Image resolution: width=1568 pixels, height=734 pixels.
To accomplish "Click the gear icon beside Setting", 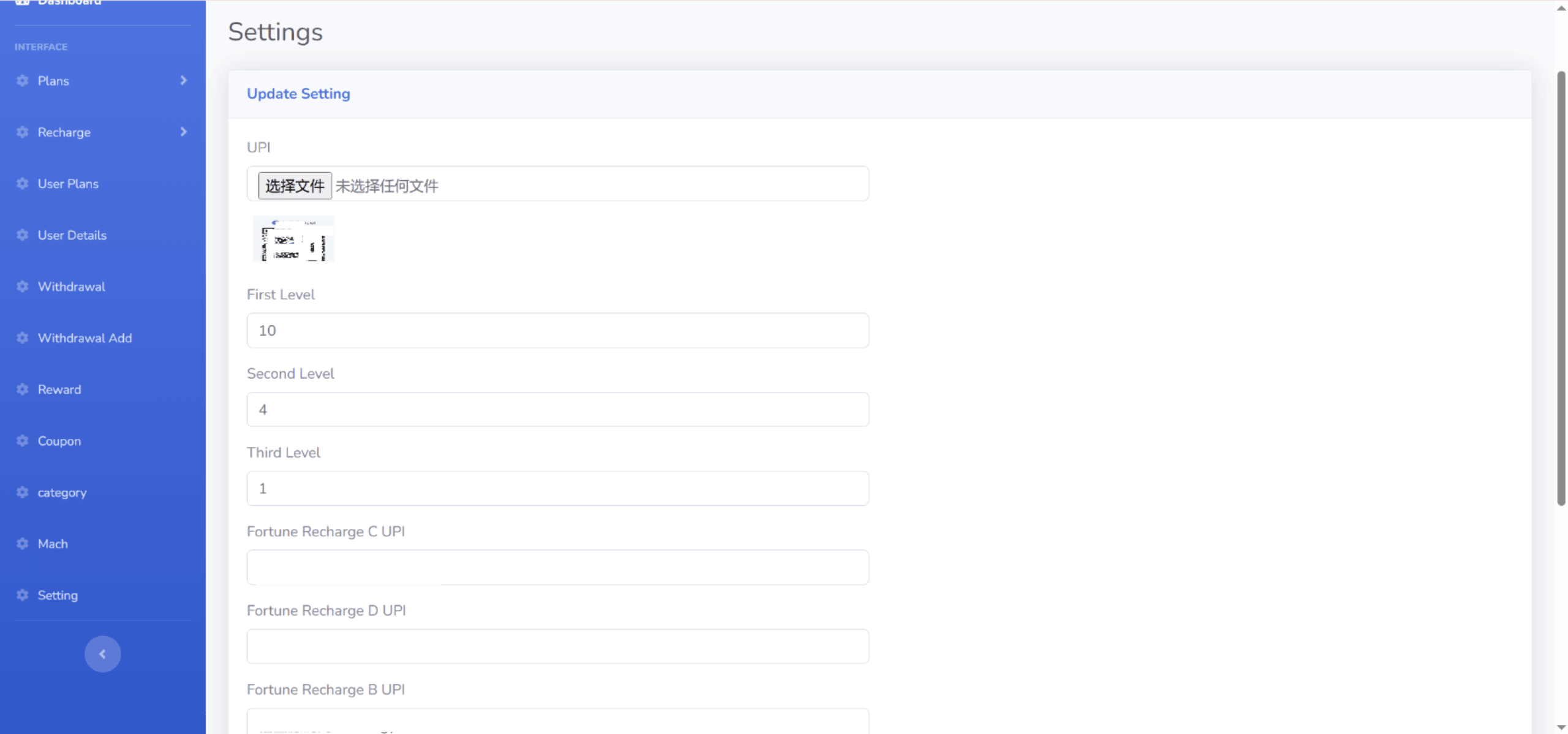I will [x=23, y=595].
